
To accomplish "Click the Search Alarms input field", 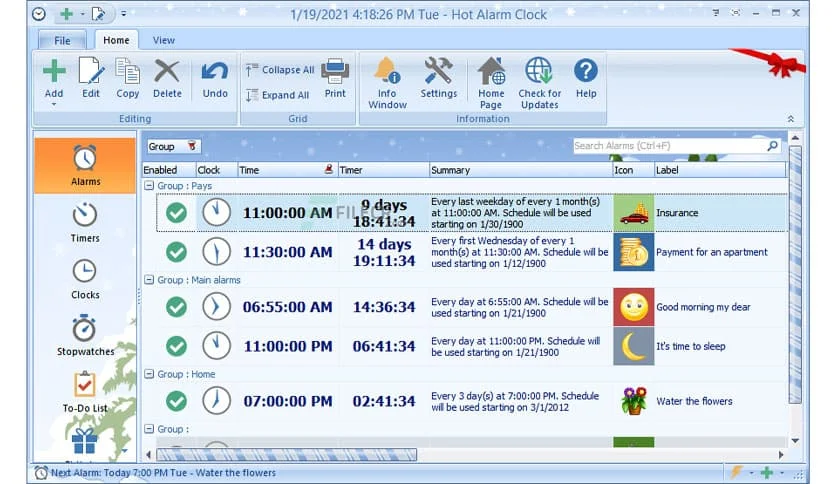I will (x=668, y=146).
